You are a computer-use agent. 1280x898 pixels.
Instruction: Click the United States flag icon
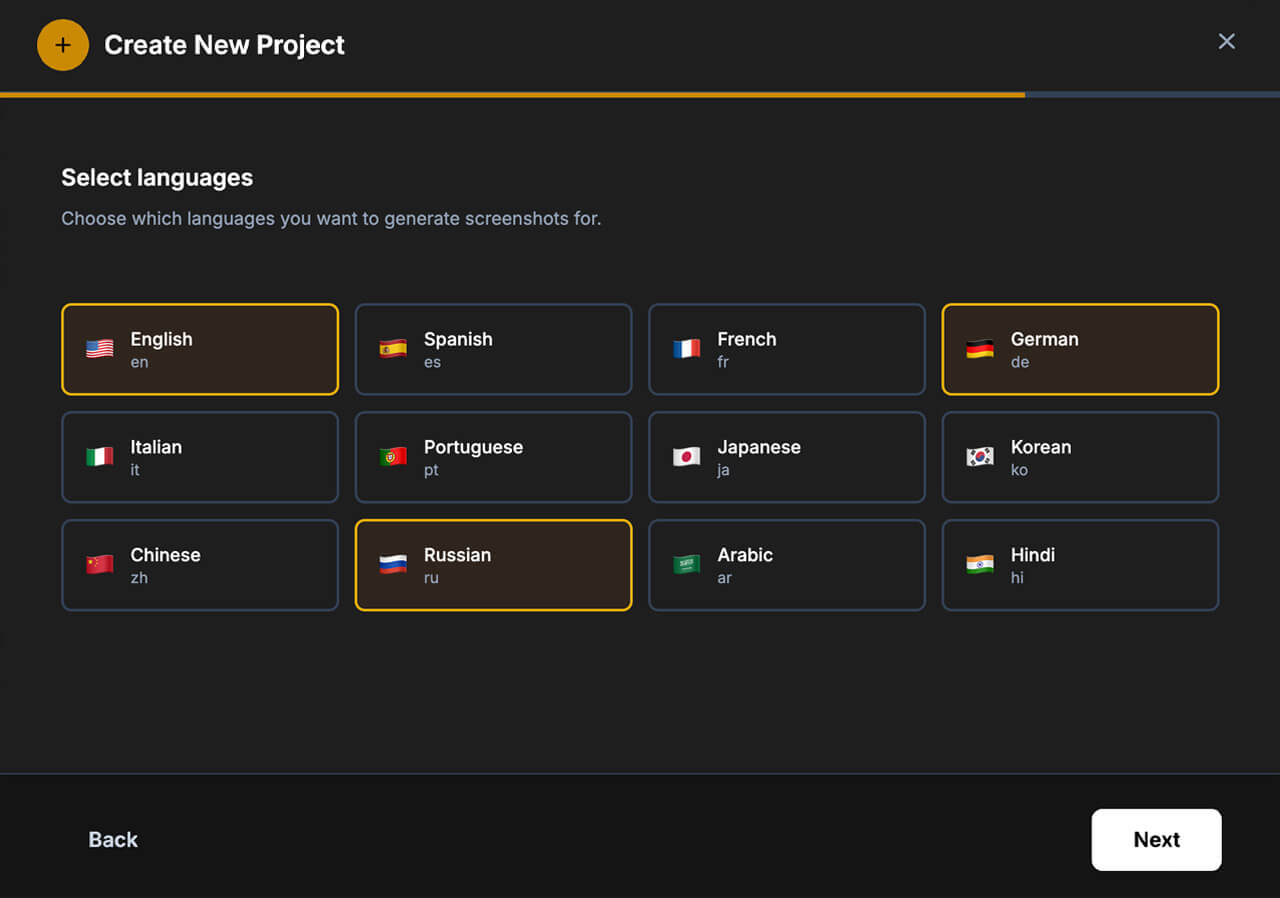click(x=99, y=349)
